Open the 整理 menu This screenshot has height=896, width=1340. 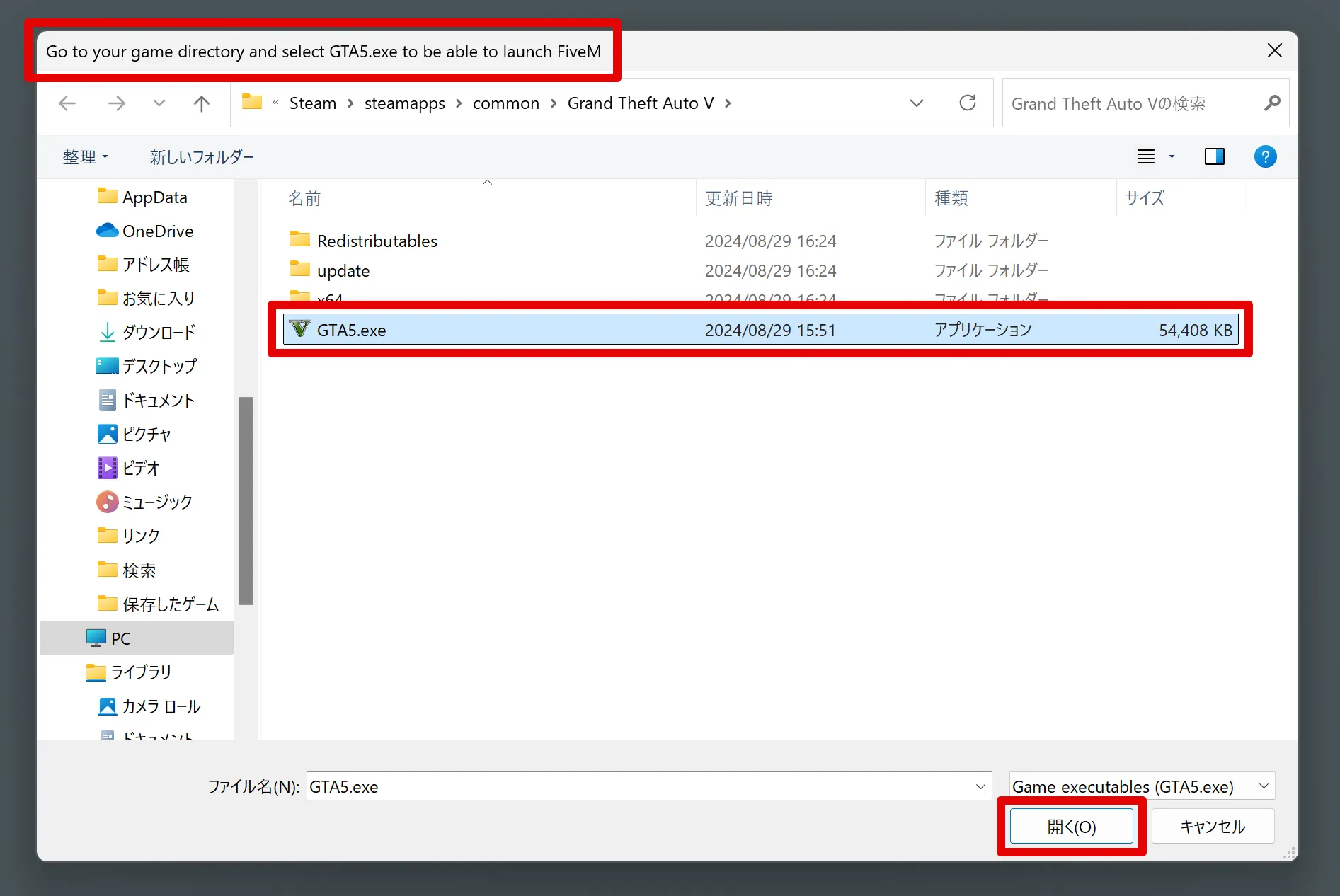86,156
